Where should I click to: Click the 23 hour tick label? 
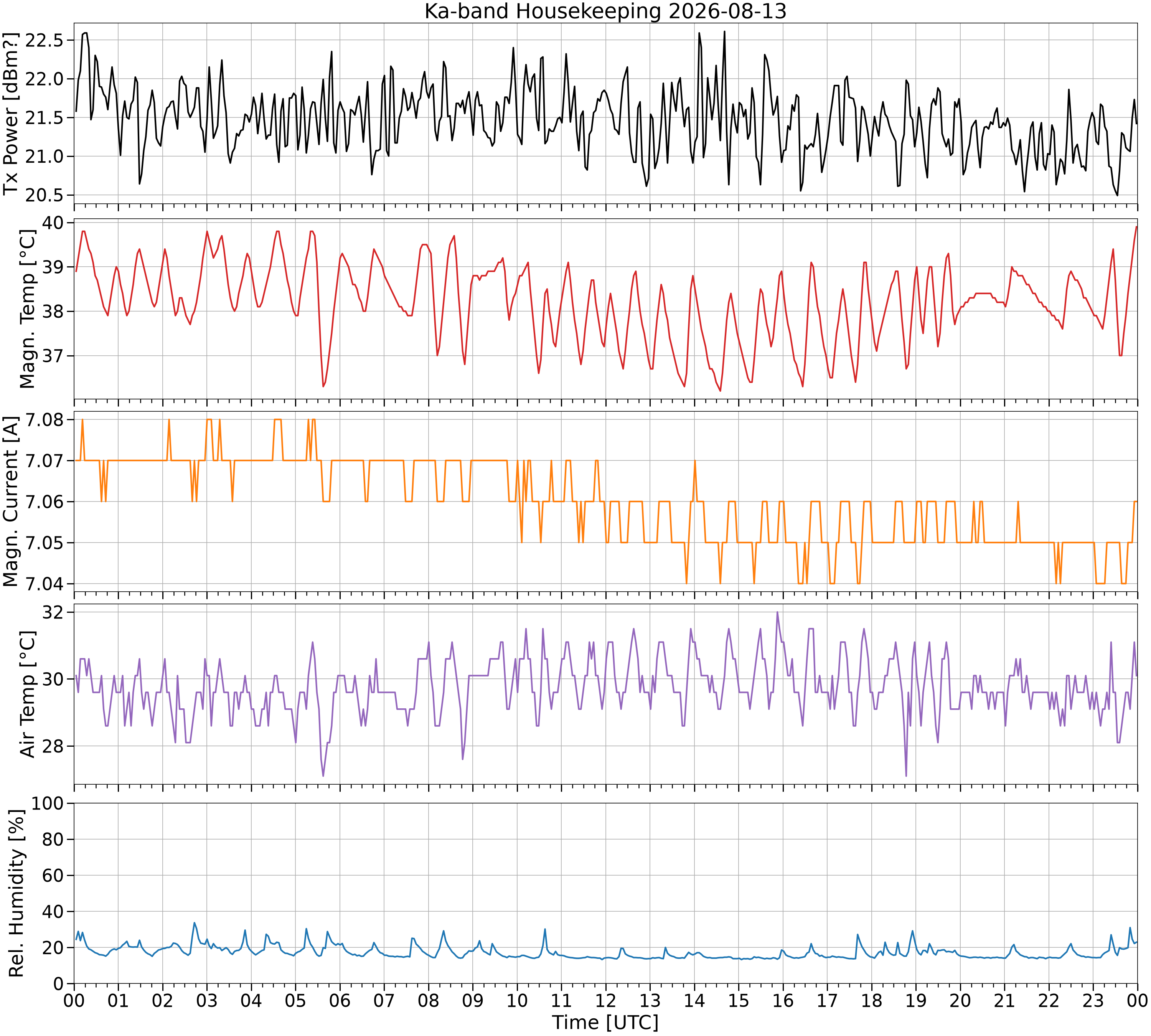coord(1093,1000)
